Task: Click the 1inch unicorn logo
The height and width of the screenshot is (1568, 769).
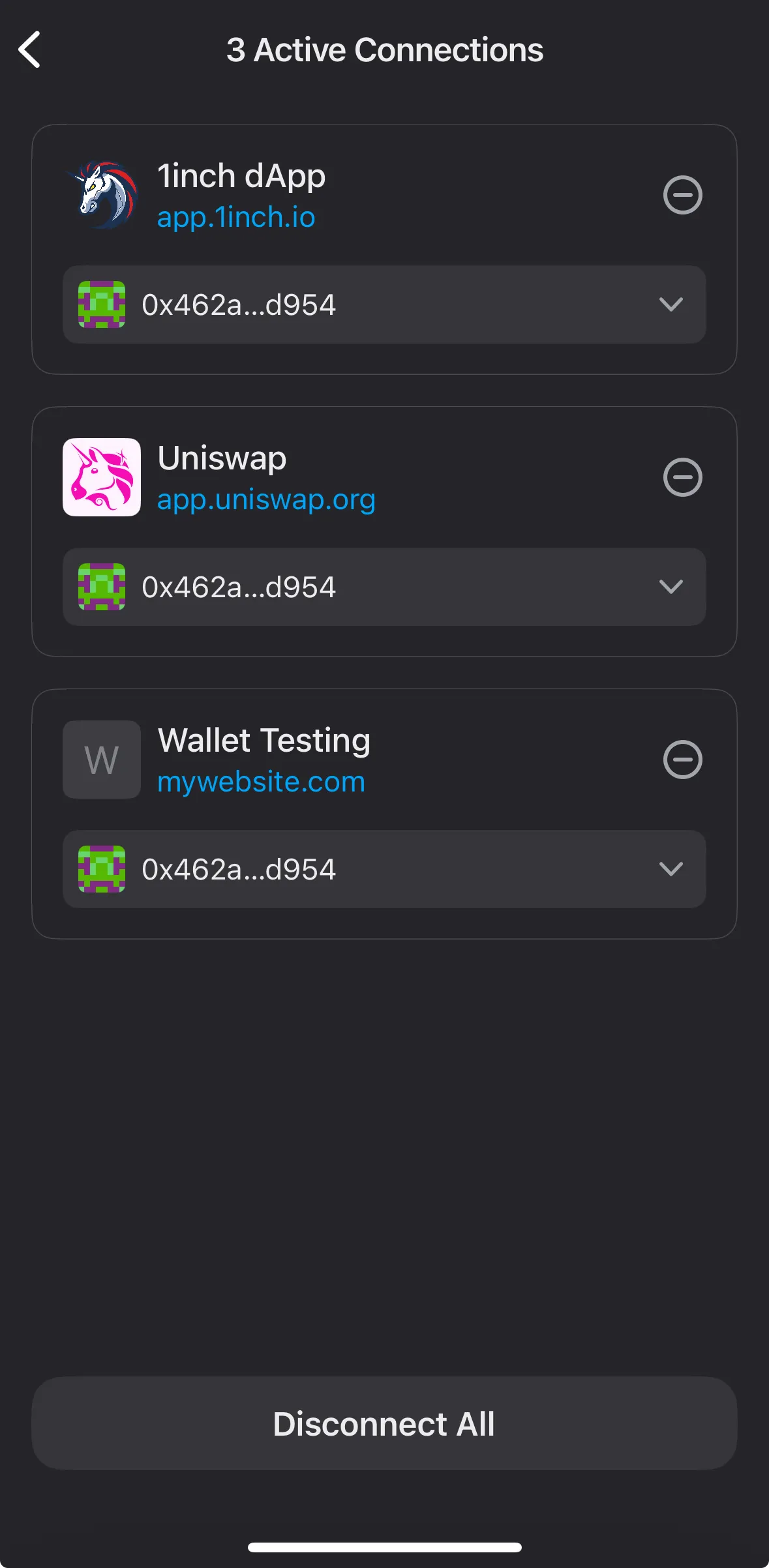Action: point(102,195)
